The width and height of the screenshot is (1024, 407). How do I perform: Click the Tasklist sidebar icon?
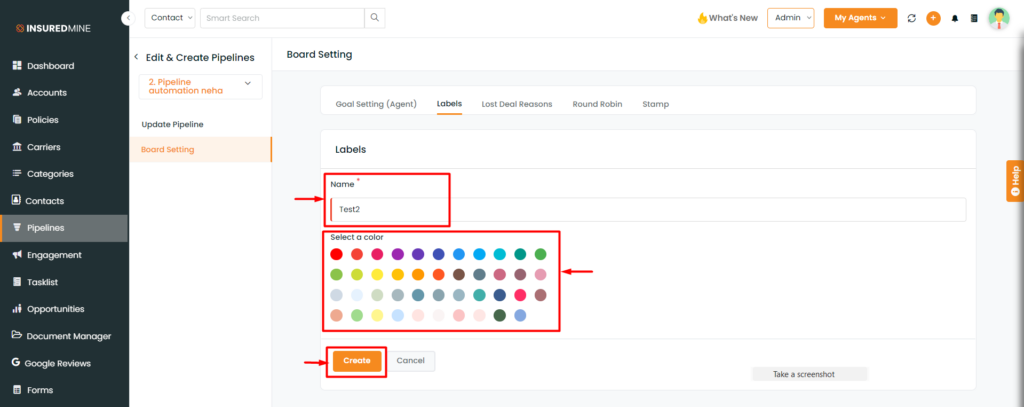(x=17, y=282)
